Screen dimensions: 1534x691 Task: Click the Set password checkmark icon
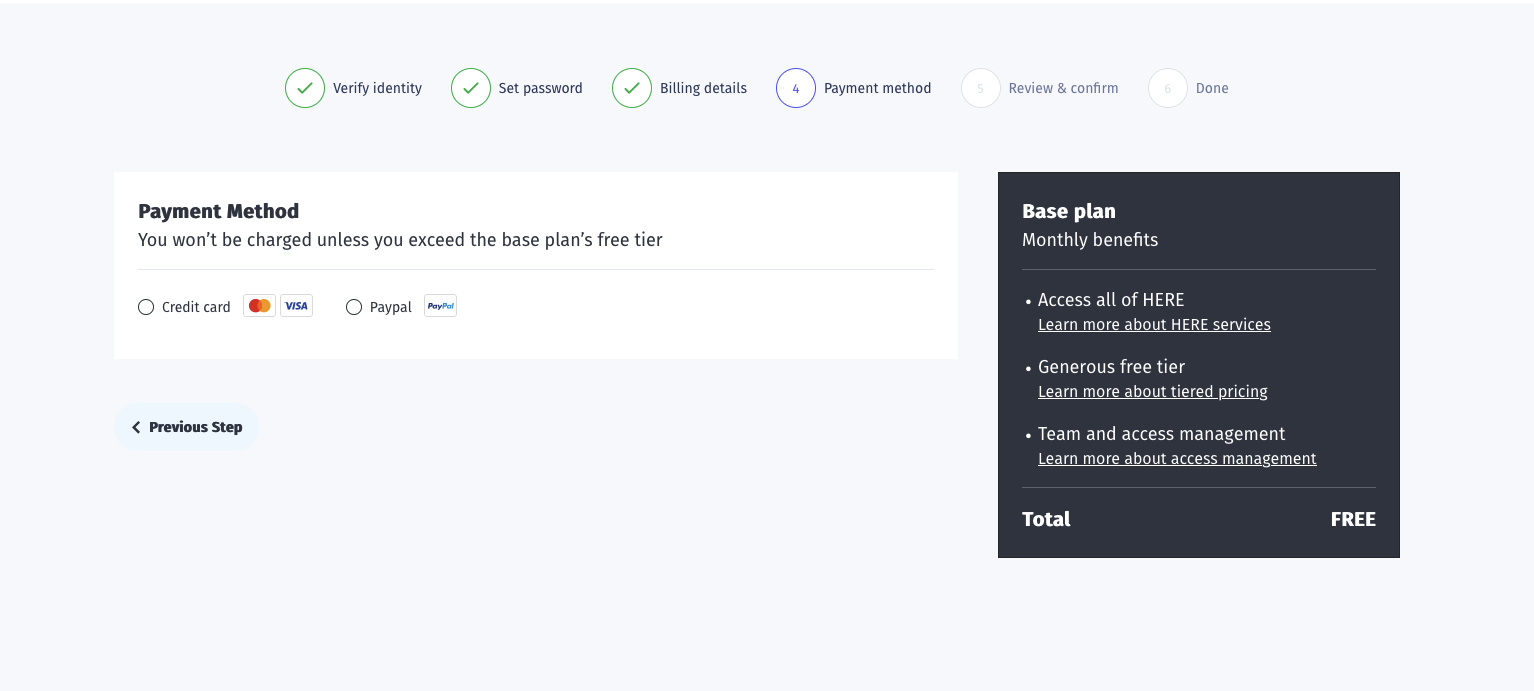tap(471, 88)
